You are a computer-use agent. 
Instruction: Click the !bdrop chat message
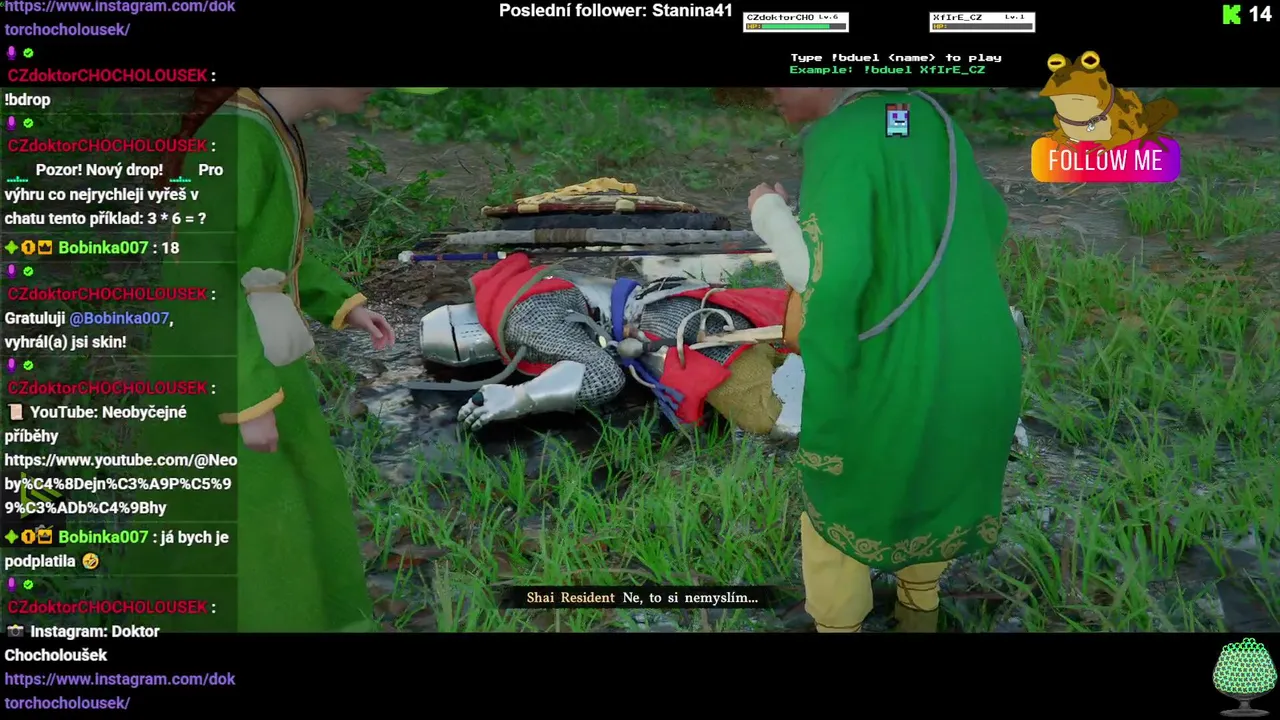27,100
